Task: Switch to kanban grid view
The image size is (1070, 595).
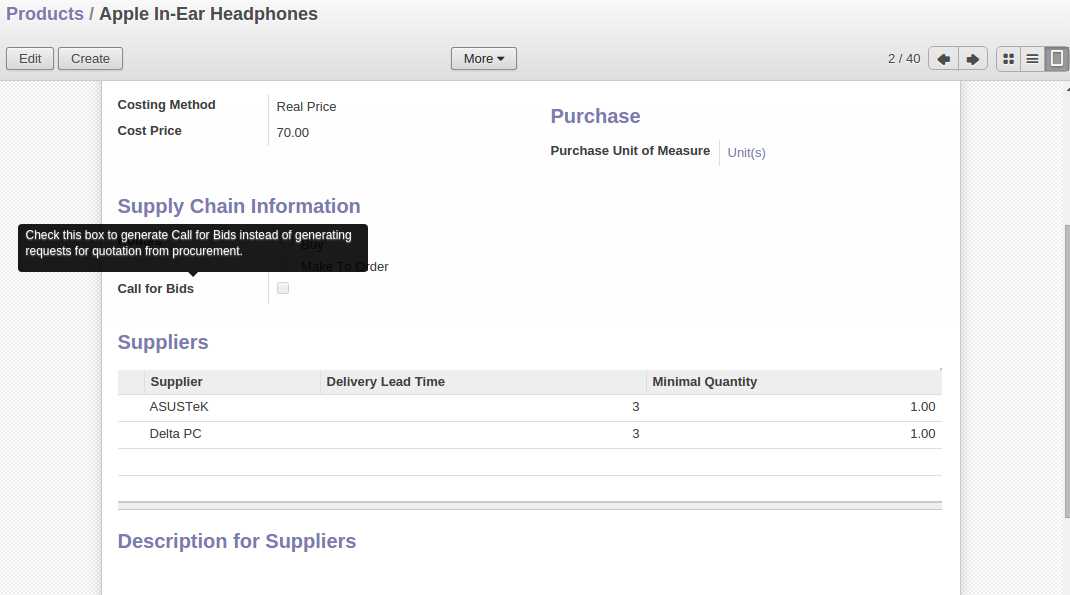Action: (x=1008, y=59)
